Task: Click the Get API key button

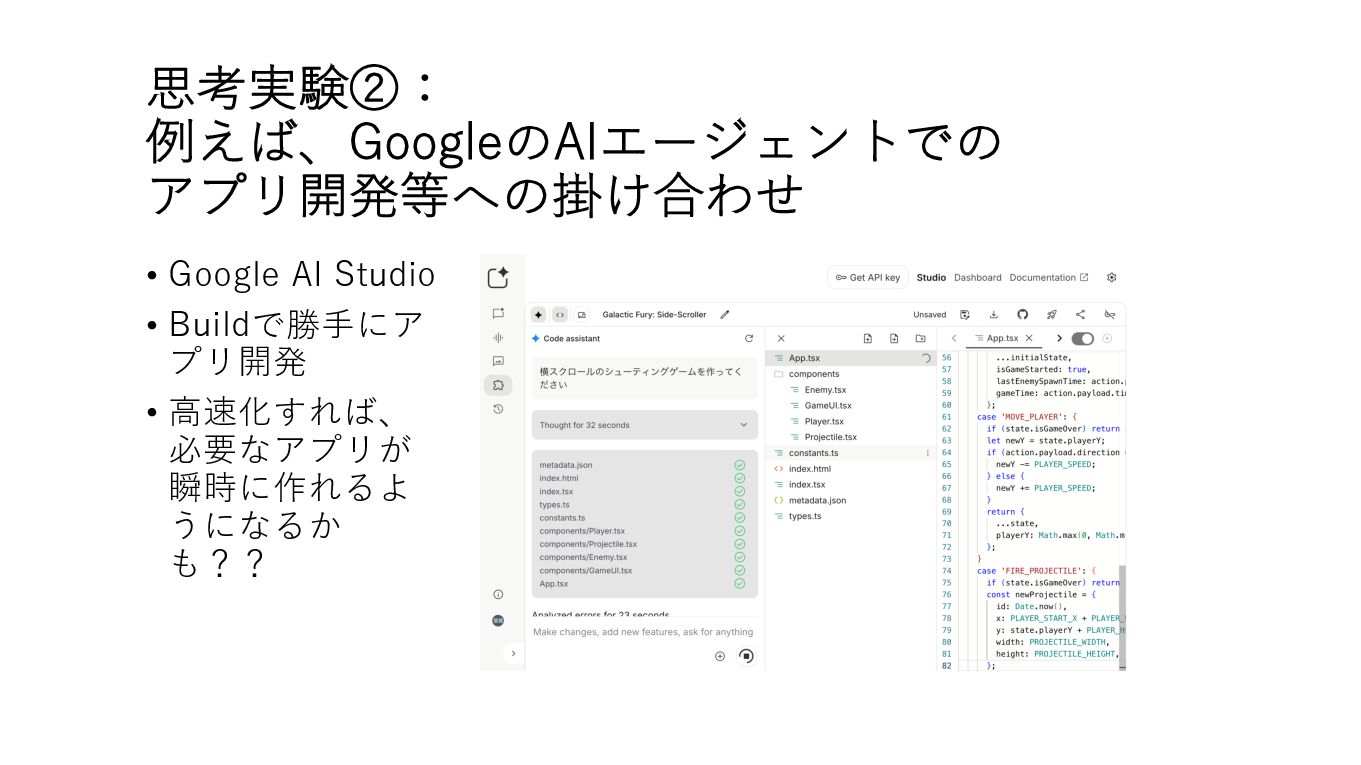Action: coord(868,277)
